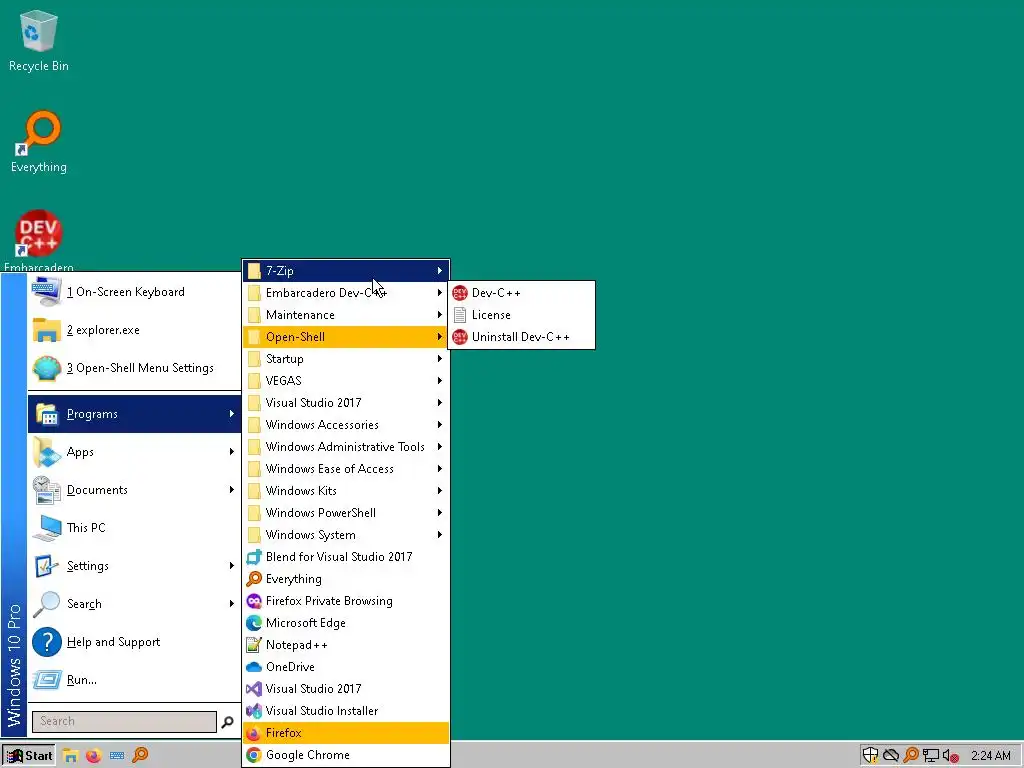Viewport: 1024px width, 768px height.
Task: Open the Windows System folder
Action: 345,535
